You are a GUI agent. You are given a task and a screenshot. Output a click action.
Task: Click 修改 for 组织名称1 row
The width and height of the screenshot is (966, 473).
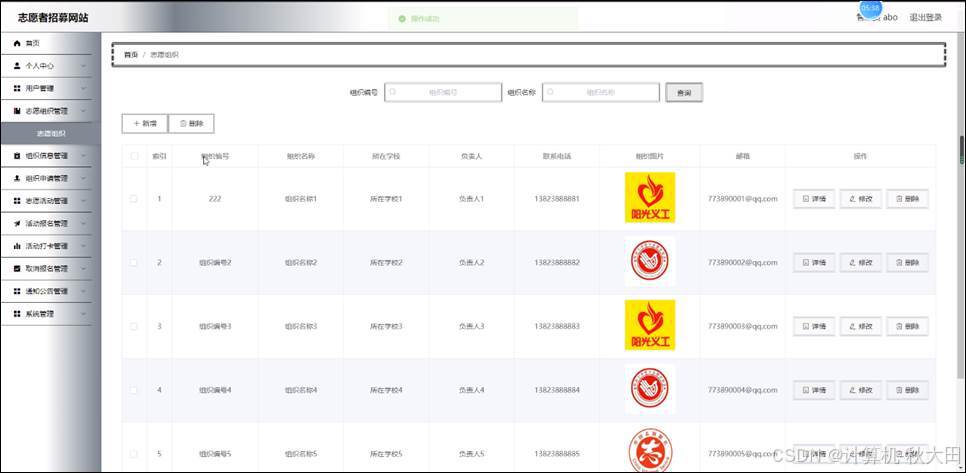(x=861, y=199)
